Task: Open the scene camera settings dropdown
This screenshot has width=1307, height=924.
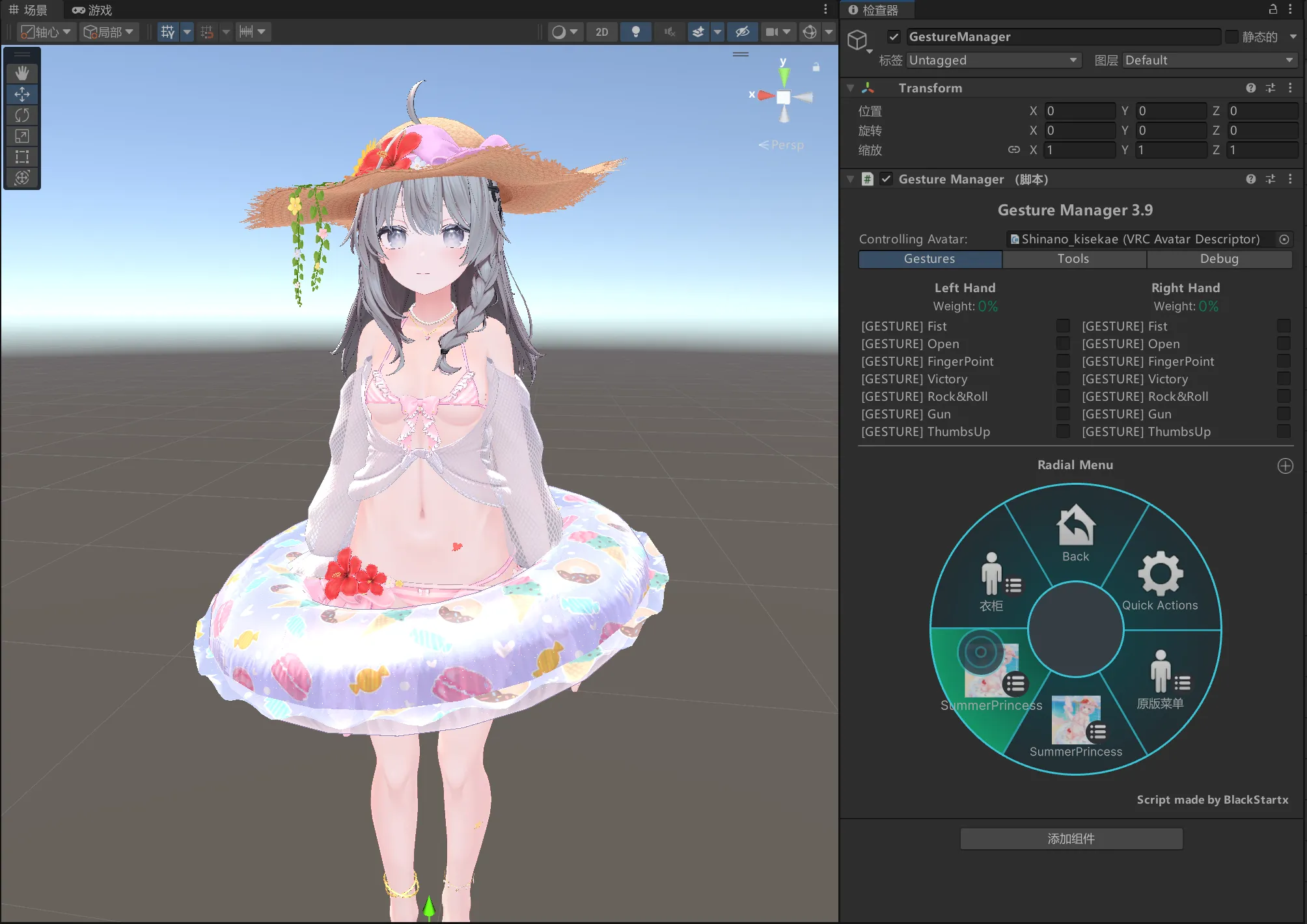Action: click(x=778, y=32)
